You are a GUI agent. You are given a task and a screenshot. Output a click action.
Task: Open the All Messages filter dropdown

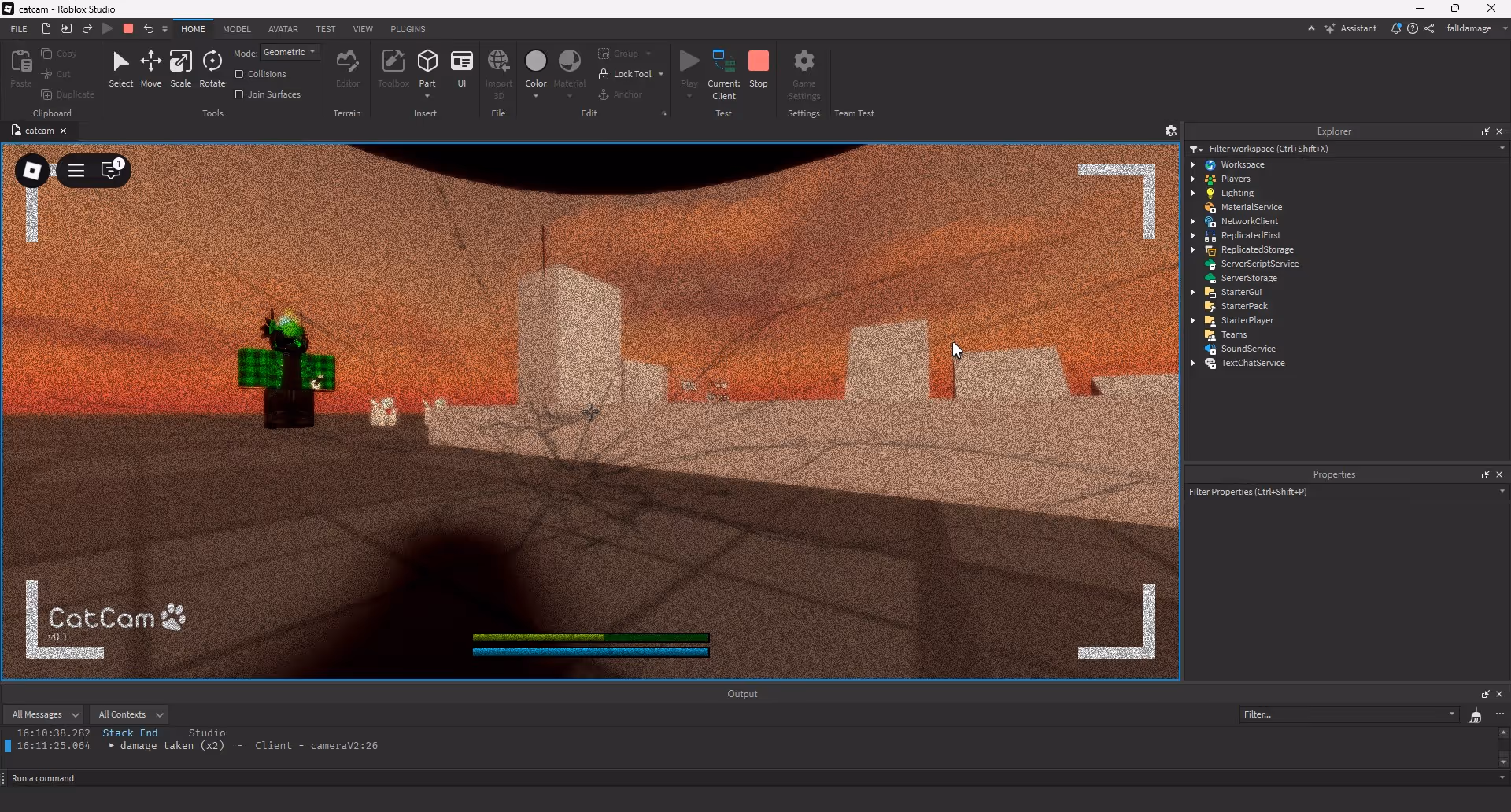[44, 714]
